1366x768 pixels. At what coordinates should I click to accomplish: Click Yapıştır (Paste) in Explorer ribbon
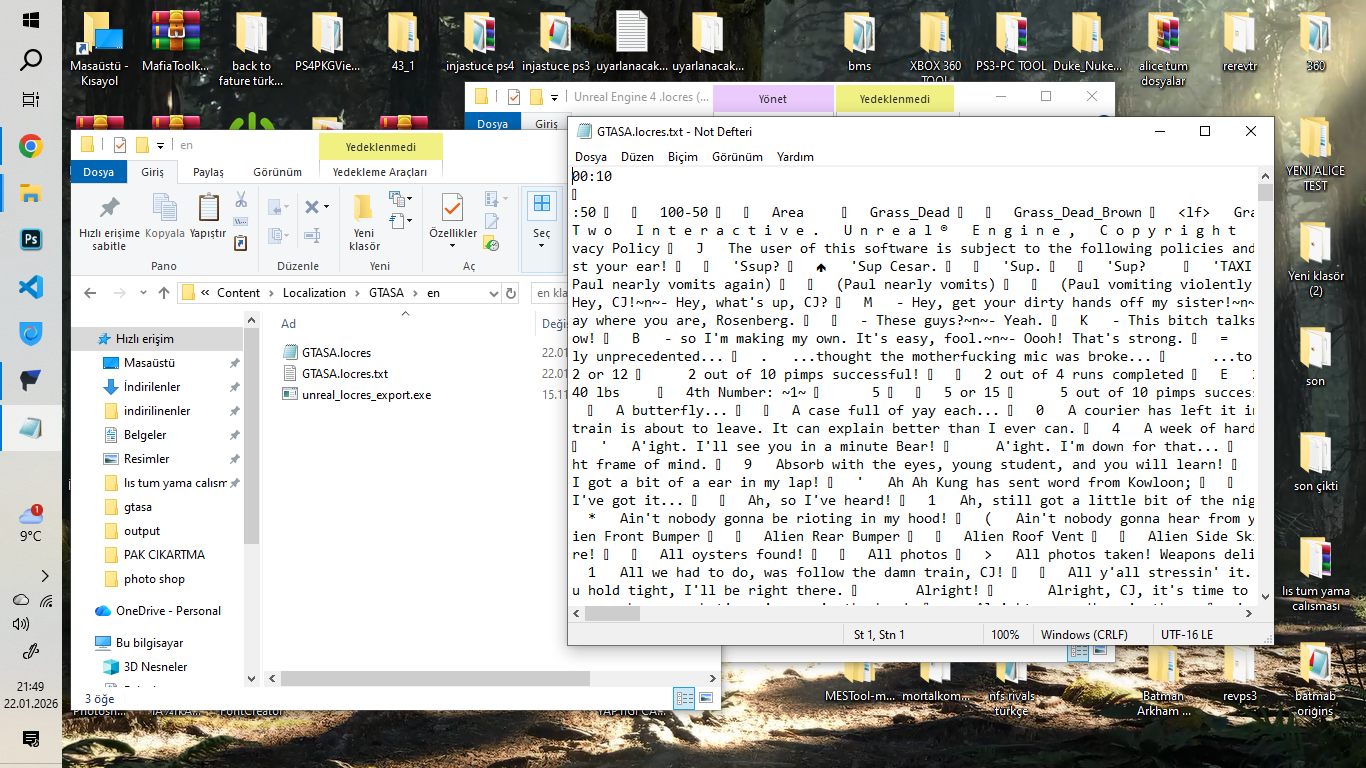tap(208, 216)
